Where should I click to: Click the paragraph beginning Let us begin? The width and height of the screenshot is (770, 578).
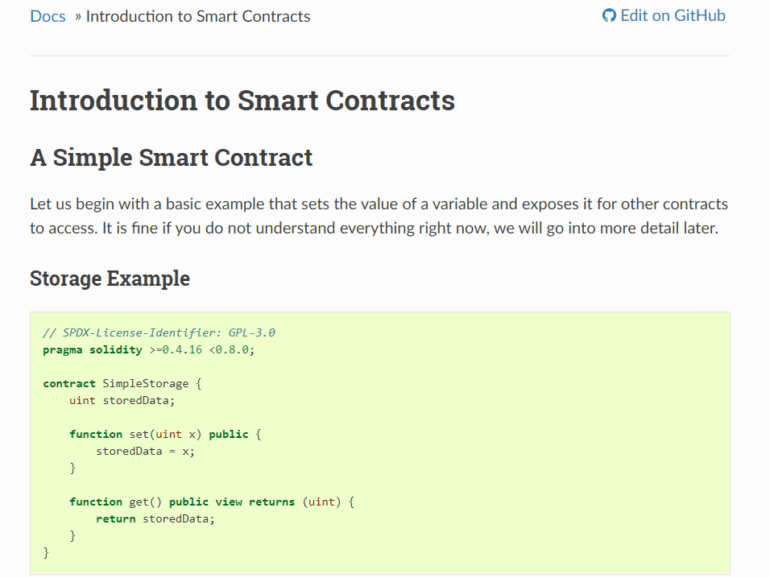[379, 216]
